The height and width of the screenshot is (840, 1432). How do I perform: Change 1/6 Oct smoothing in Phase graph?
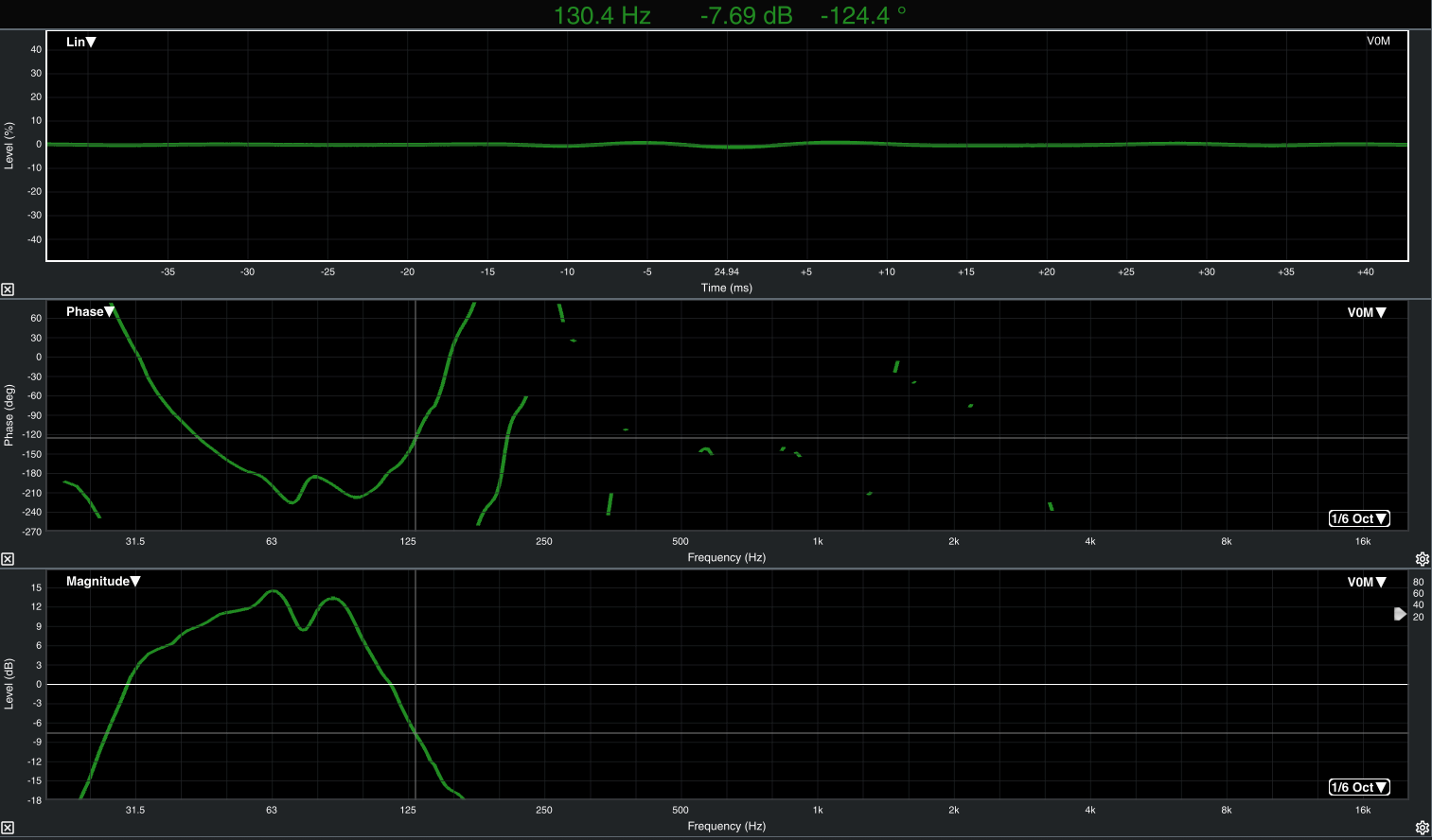1359,518
